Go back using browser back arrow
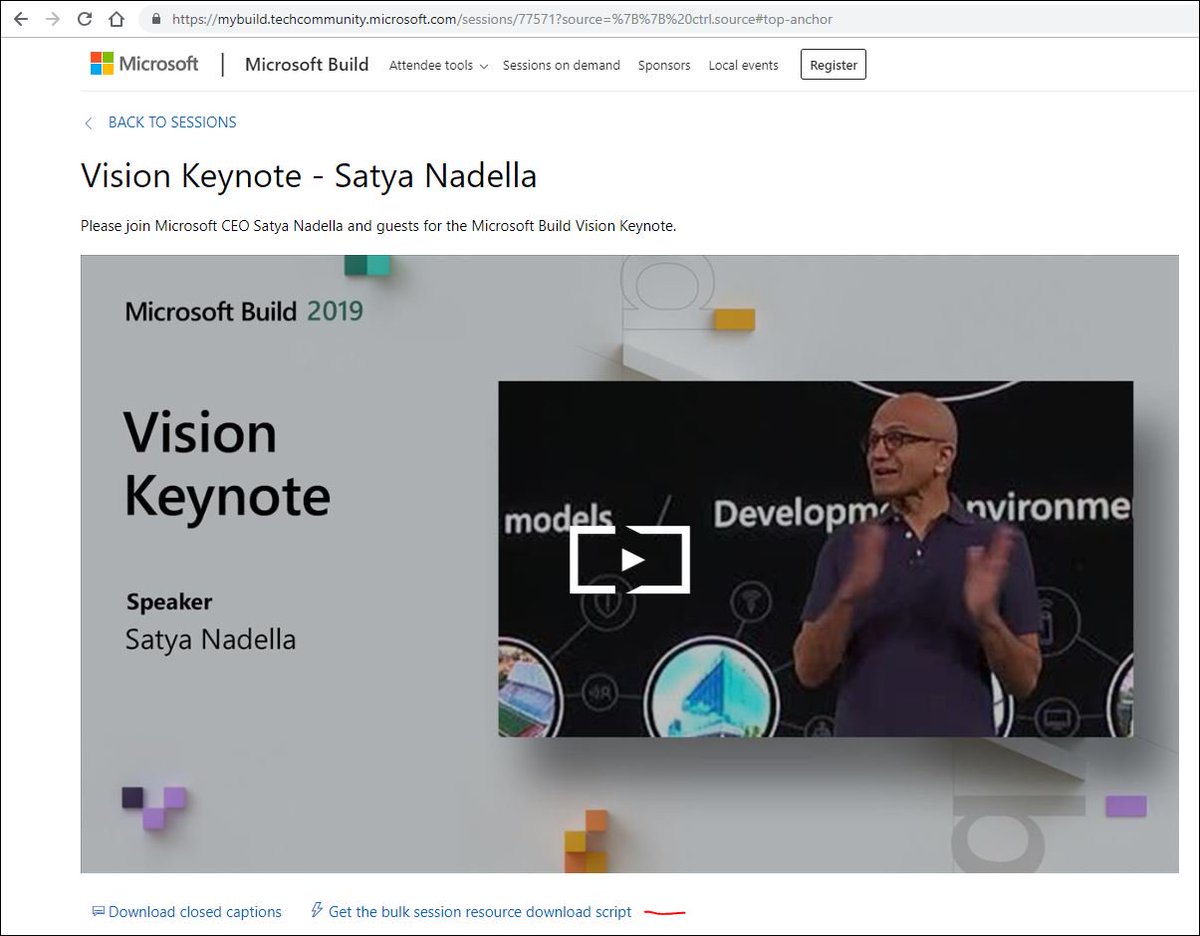Screen dimensions: 1200x936 pos(20,19)
